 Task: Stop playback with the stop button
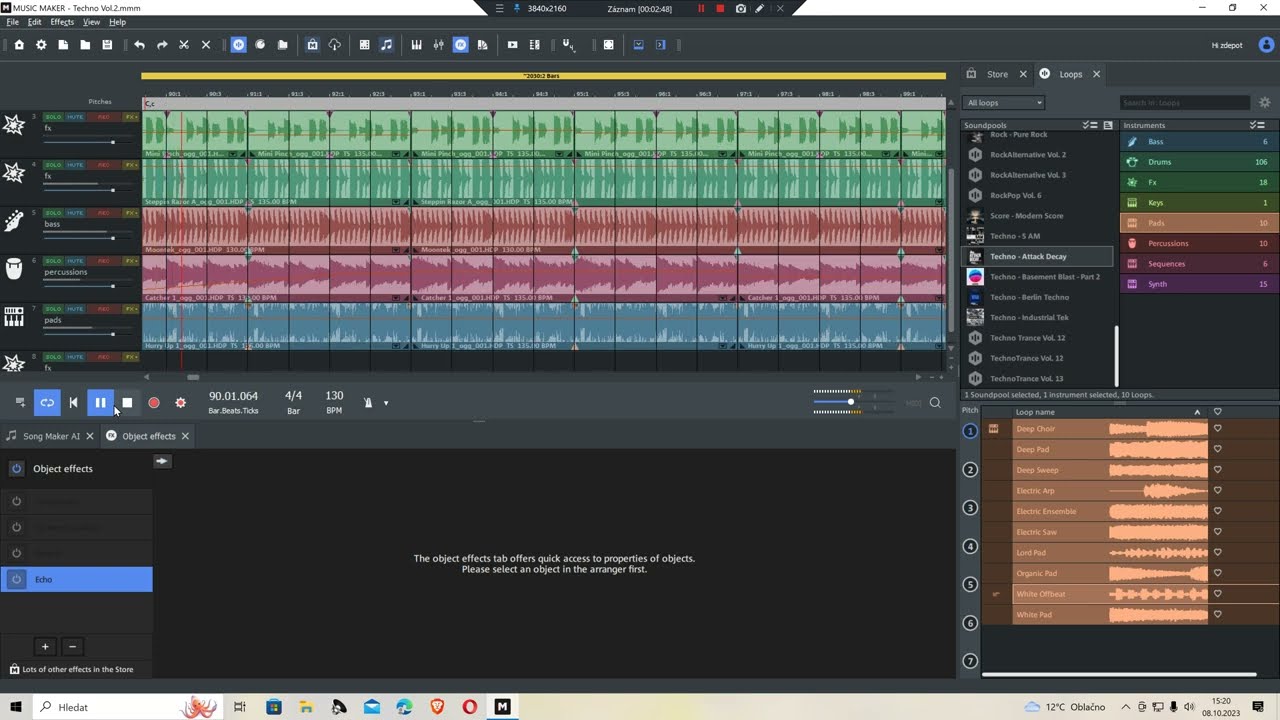click(127, 403)
